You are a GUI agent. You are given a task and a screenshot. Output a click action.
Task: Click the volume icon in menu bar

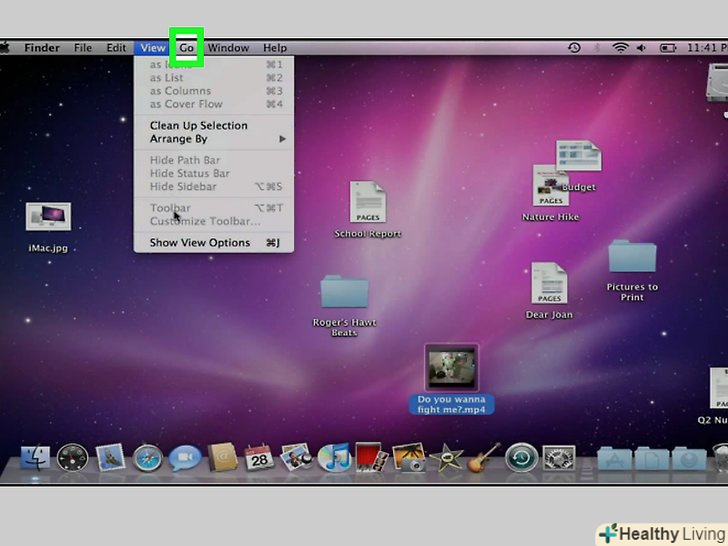tap(642, 48)
